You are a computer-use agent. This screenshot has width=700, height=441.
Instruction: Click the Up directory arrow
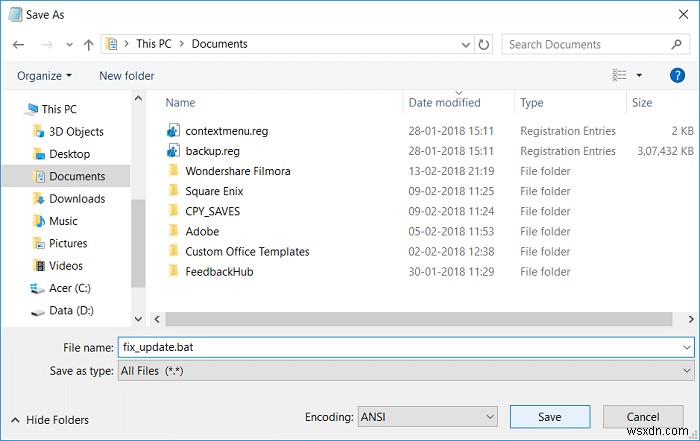click(89, 44)
